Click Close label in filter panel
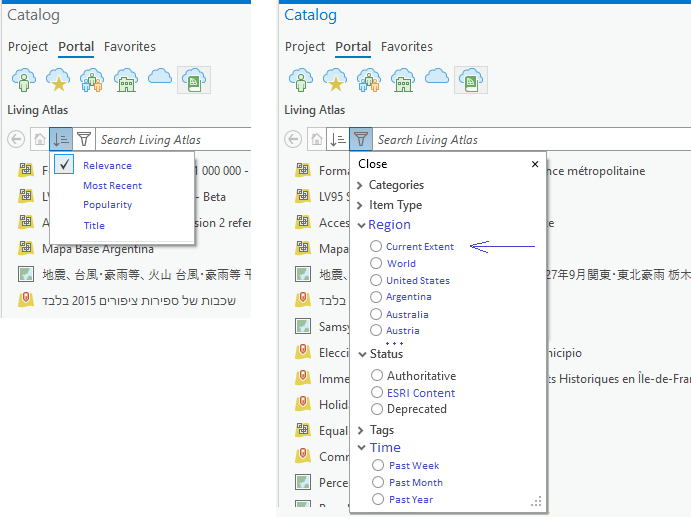The width and height of the screenshot is (691, 519). [x=372, y=164]
